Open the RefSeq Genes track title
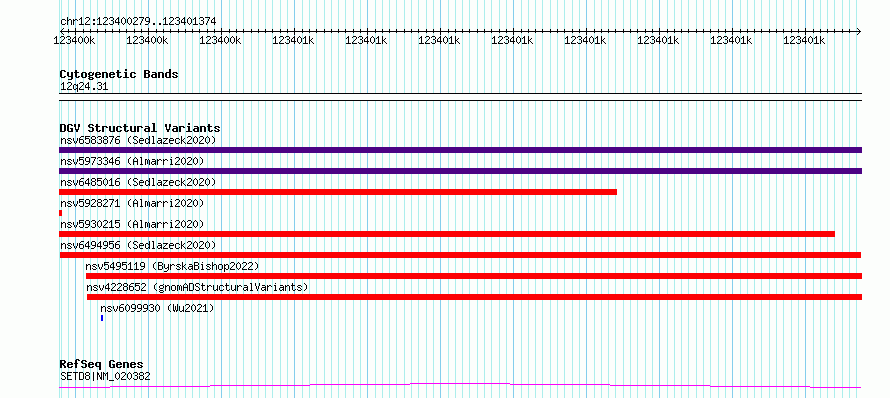 102,365
